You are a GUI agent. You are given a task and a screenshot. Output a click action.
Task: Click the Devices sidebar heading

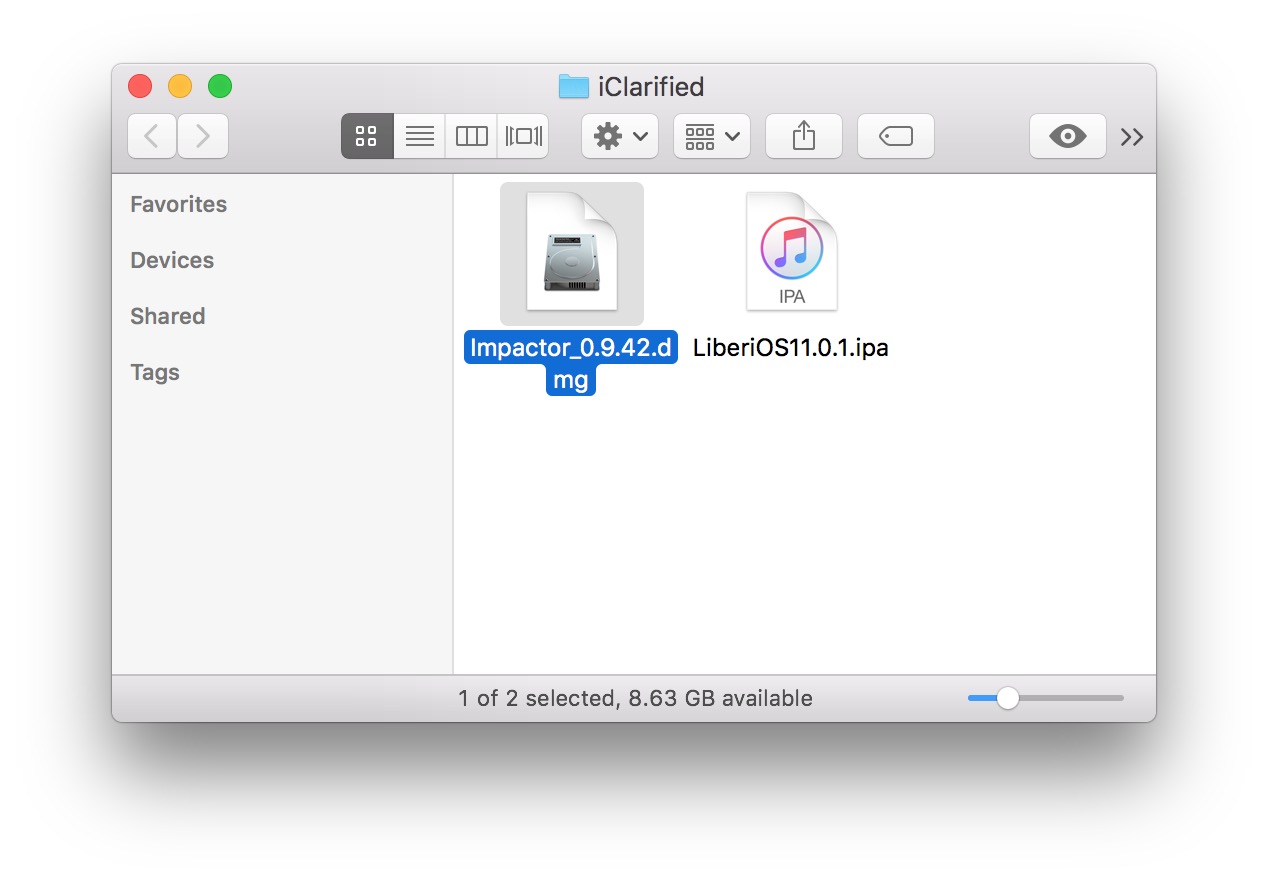[x=172, y=260]
